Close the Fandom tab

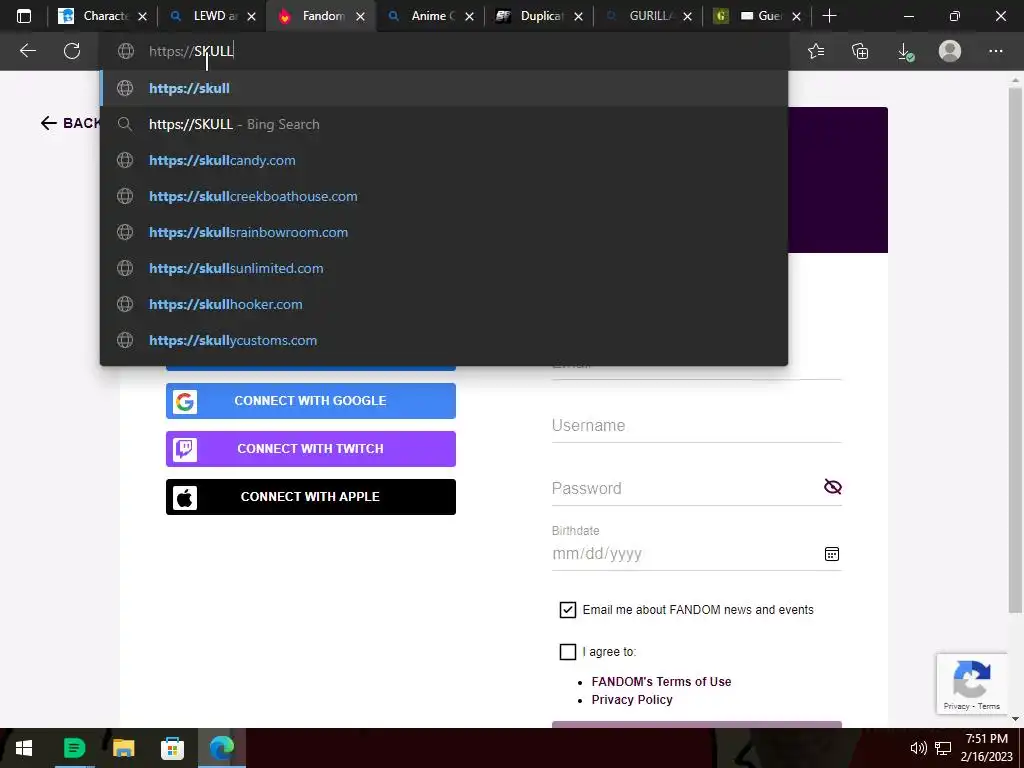(x=360, y=16)
